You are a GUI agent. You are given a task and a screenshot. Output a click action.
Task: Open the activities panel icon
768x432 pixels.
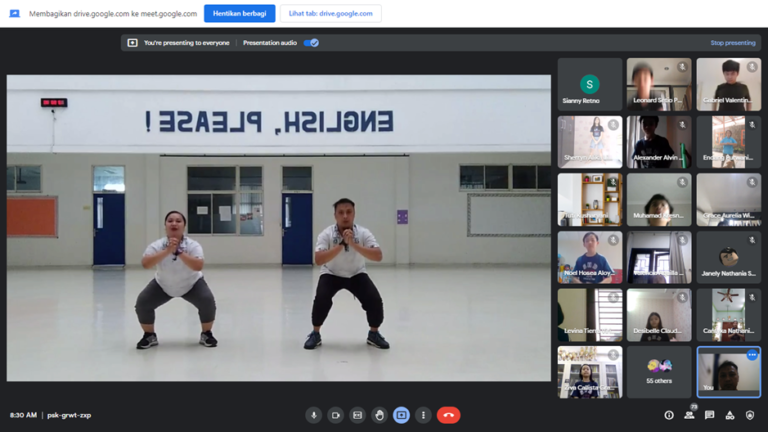pyautogui.click(x=729, y=415)
